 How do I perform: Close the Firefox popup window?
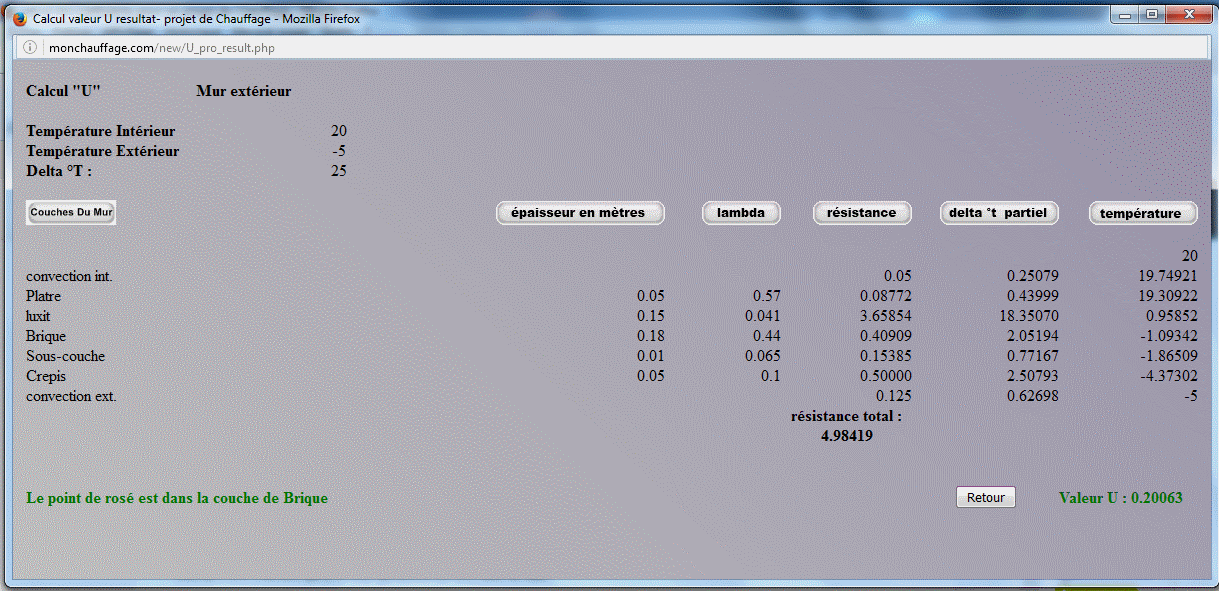[x=1188, y=15]
